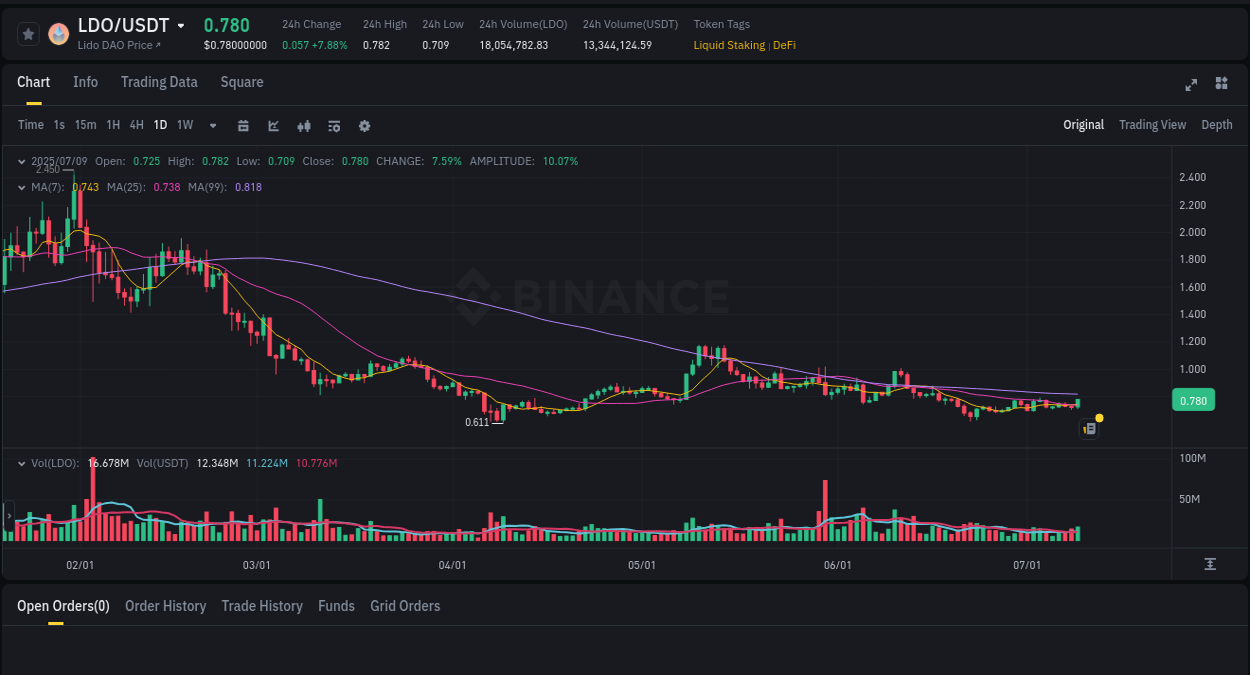Collapse the Vol(LDO) volume pane row

click(20, 463)
